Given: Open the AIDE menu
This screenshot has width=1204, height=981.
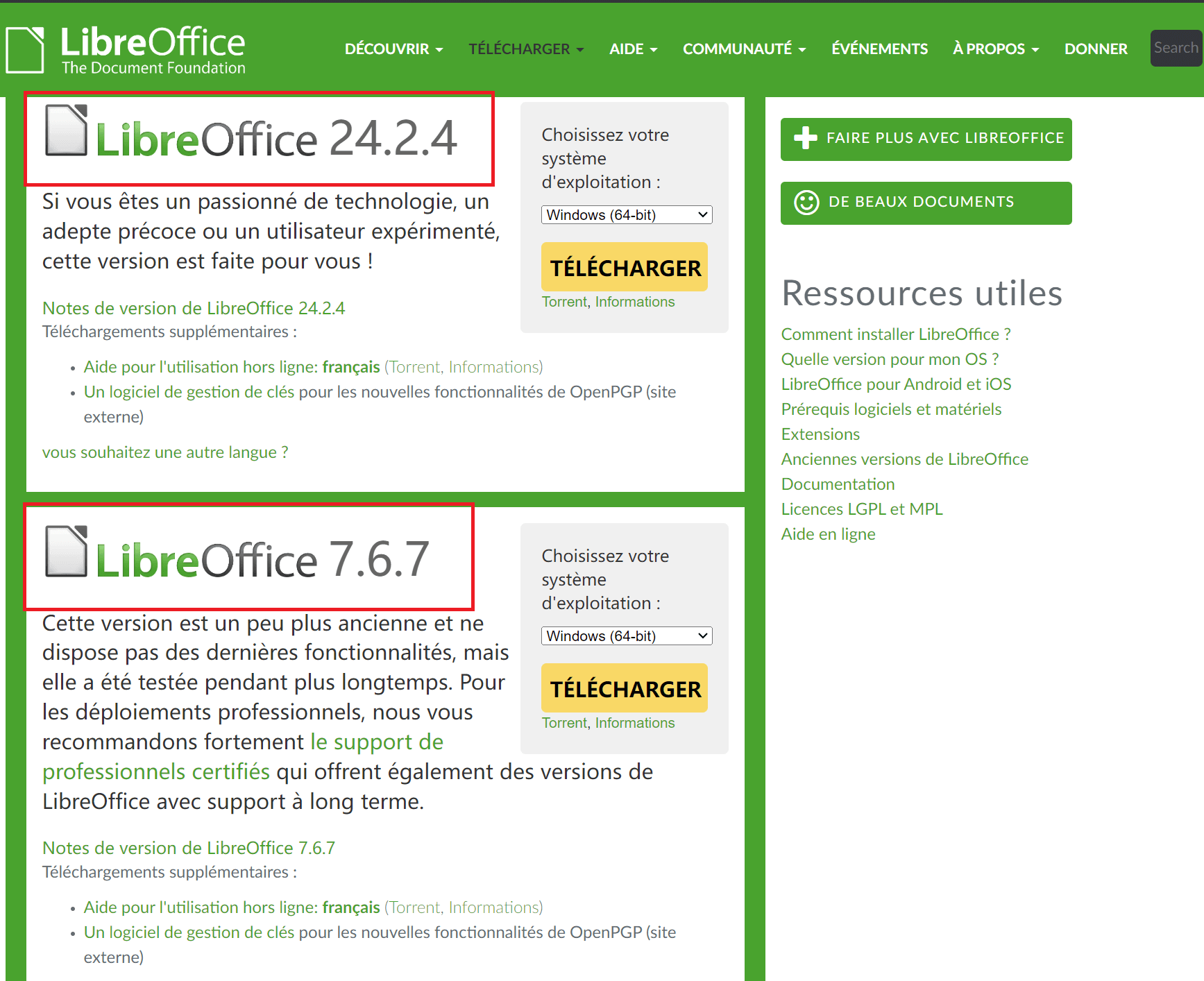Looking at the screenshot, I should click(631, 49).
